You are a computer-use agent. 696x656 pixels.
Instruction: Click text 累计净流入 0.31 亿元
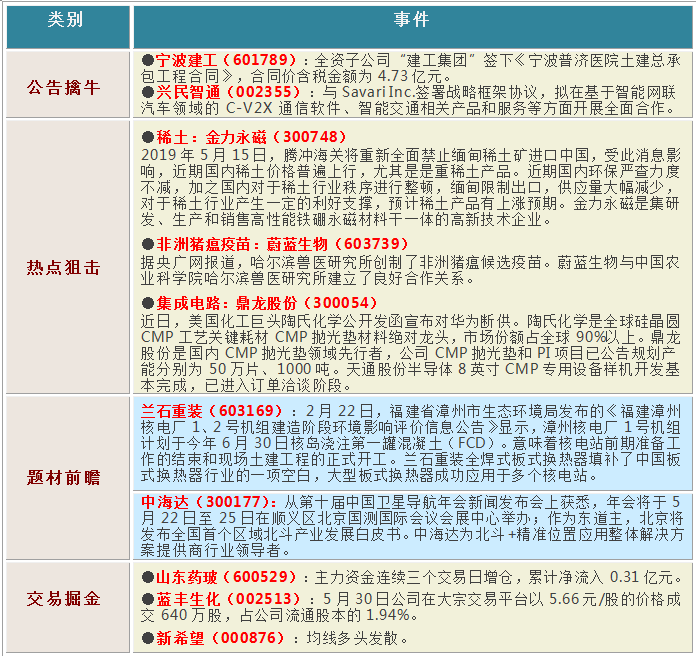point(601,577)
